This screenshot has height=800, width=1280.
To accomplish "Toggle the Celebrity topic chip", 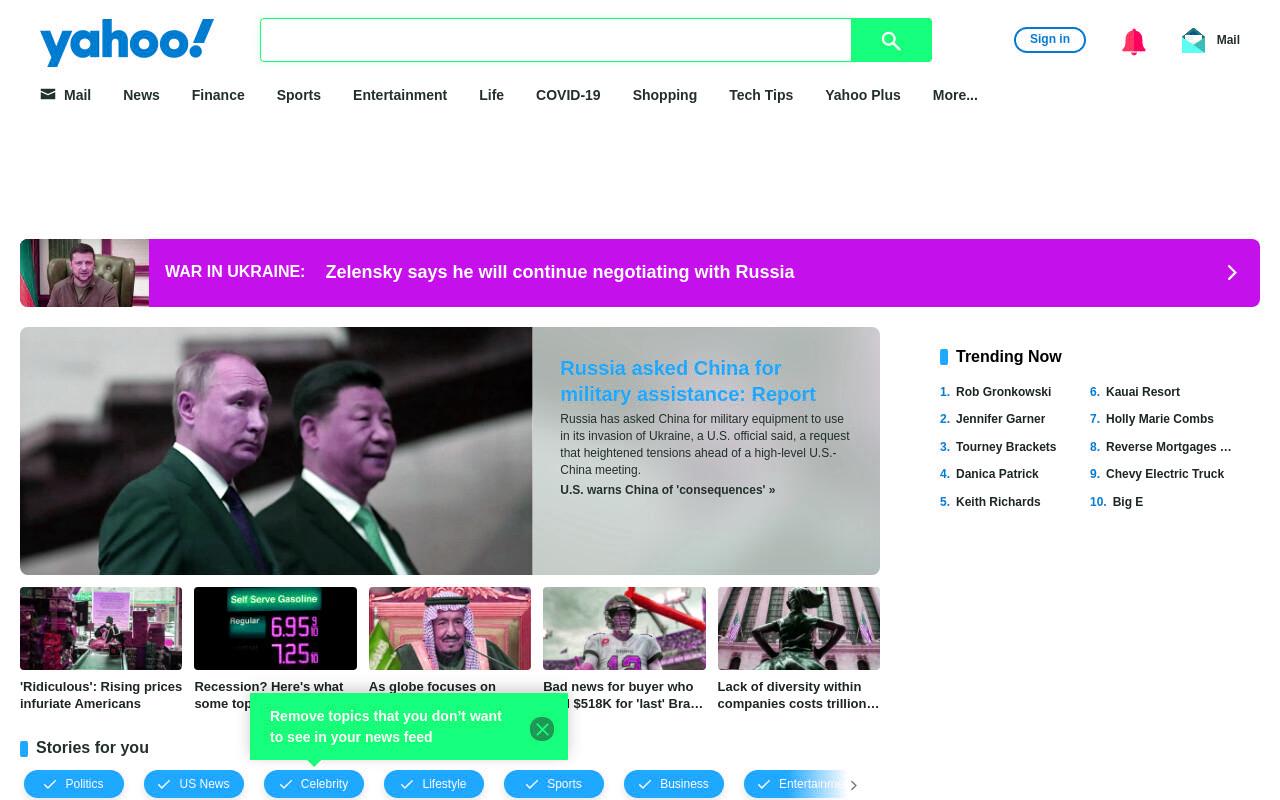I will pyautogui.click(x=314, y=784).
